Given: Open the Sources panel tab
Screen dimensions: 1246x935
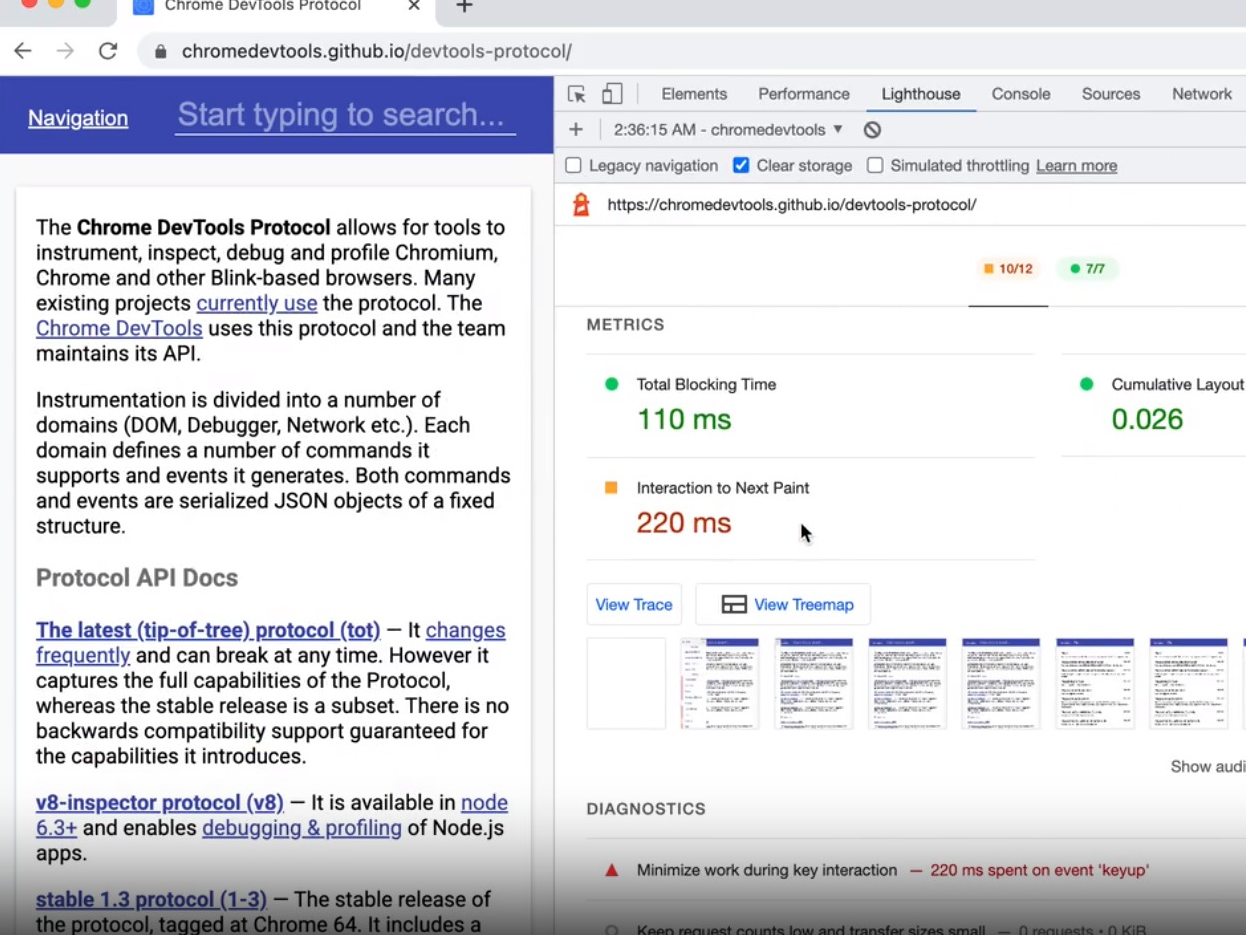Looking at the screenshot, I should pos(1111,94).
